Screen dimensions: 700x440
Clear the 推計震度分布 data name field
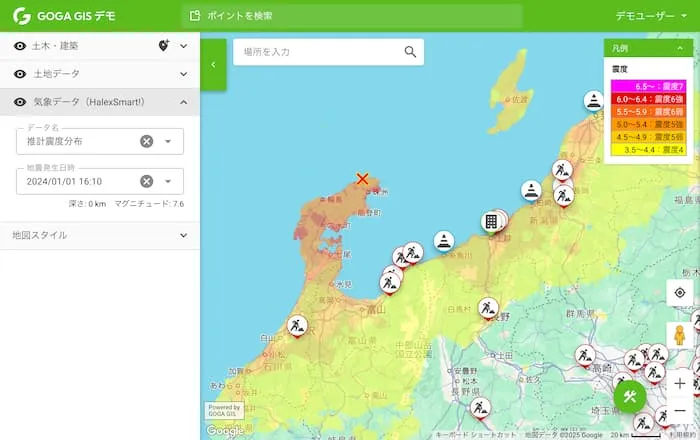click(x=146, y=142)
